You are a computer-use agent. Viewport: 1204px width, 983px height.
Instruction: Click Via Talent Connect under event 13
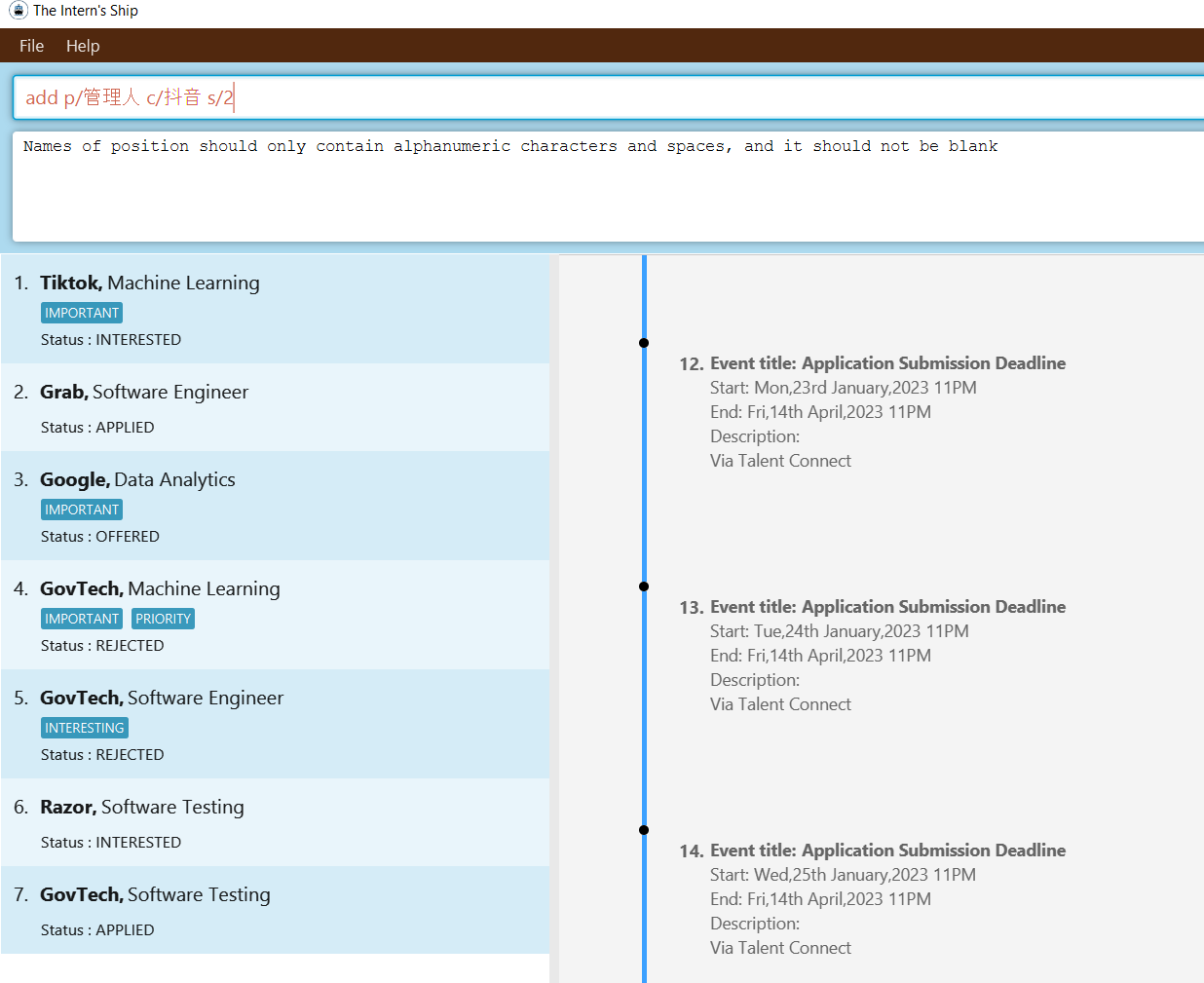pyautogui.click(x=780, y=704)
